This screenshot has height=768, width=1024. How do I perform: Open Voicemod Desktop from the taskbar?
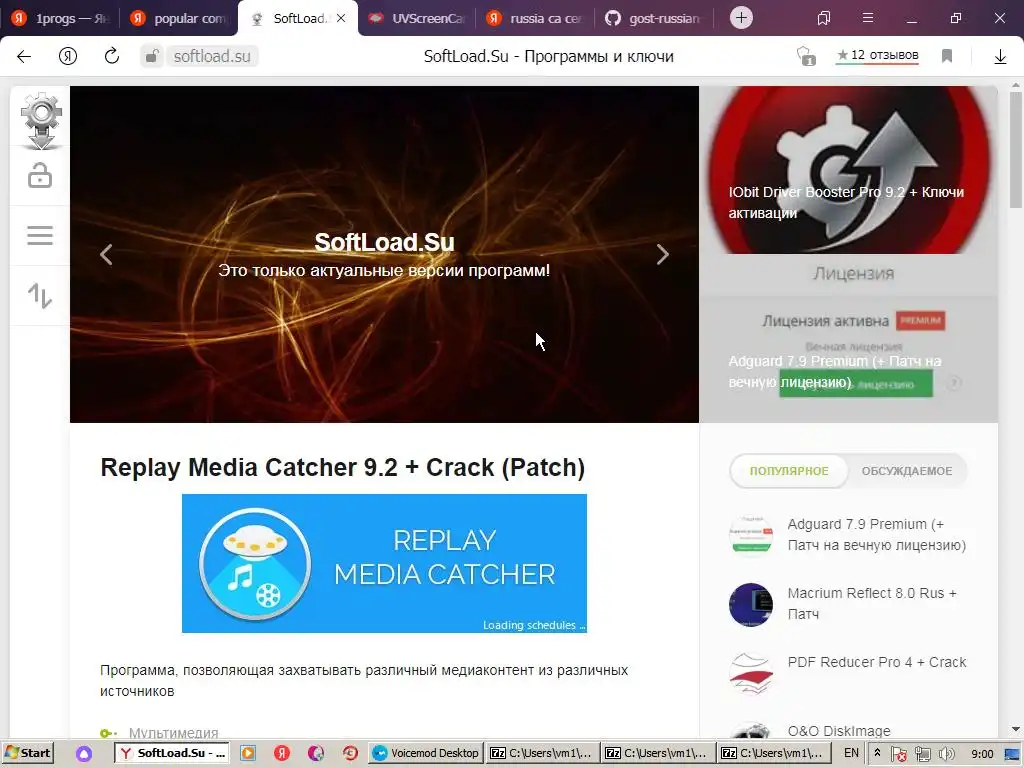pos(426,753)
